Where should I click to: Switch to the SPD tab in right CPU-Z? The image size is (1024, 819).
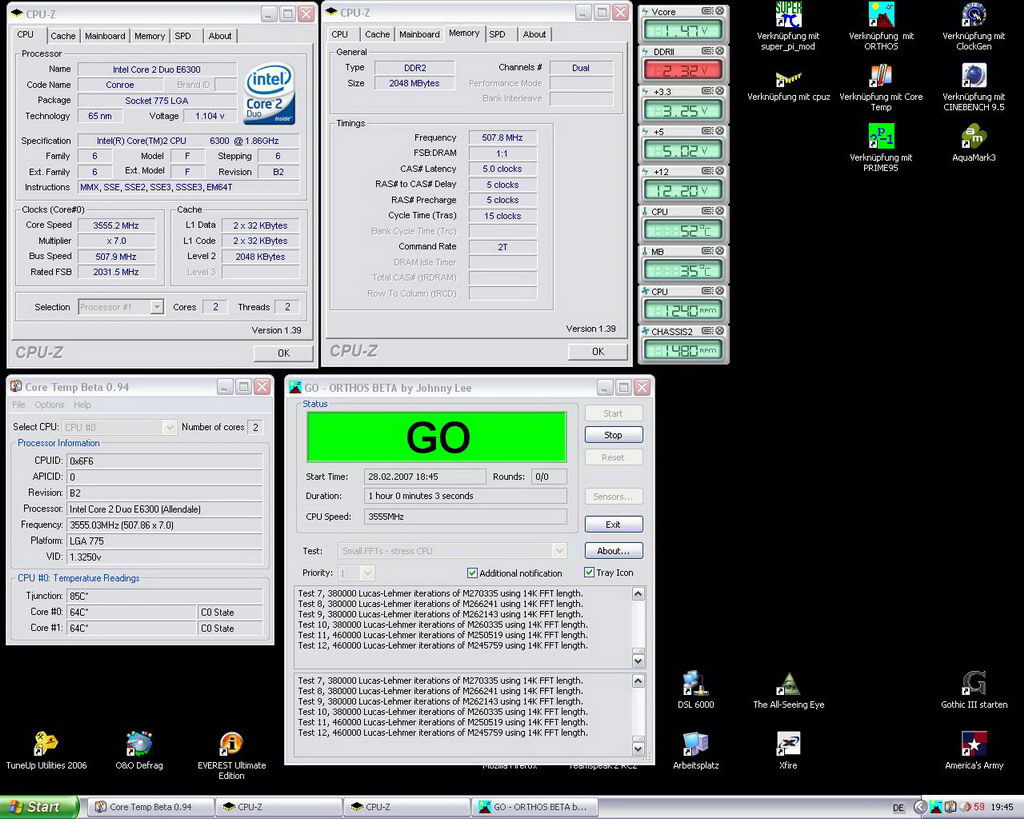coord(498,34)
